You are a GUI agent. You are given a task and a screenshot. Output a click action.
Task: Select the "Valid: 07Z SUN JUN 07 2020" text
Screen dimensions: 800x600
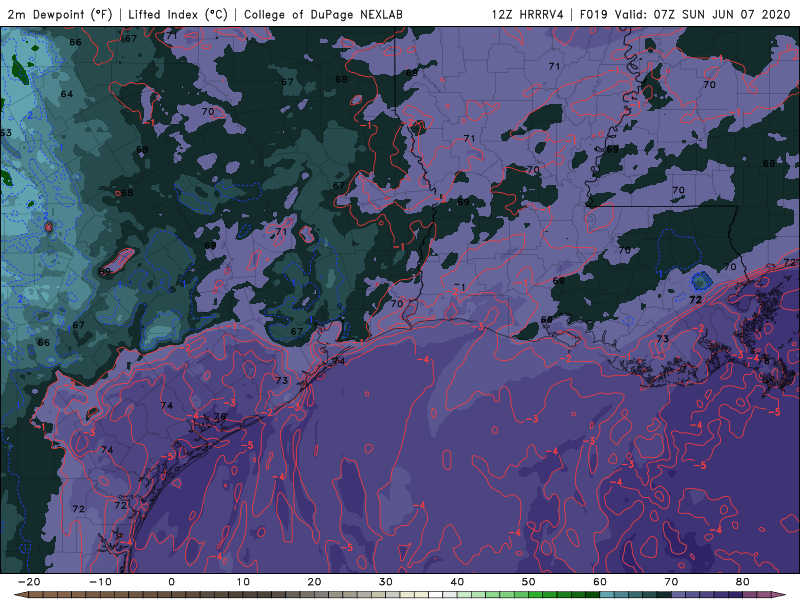pos(702,14)
